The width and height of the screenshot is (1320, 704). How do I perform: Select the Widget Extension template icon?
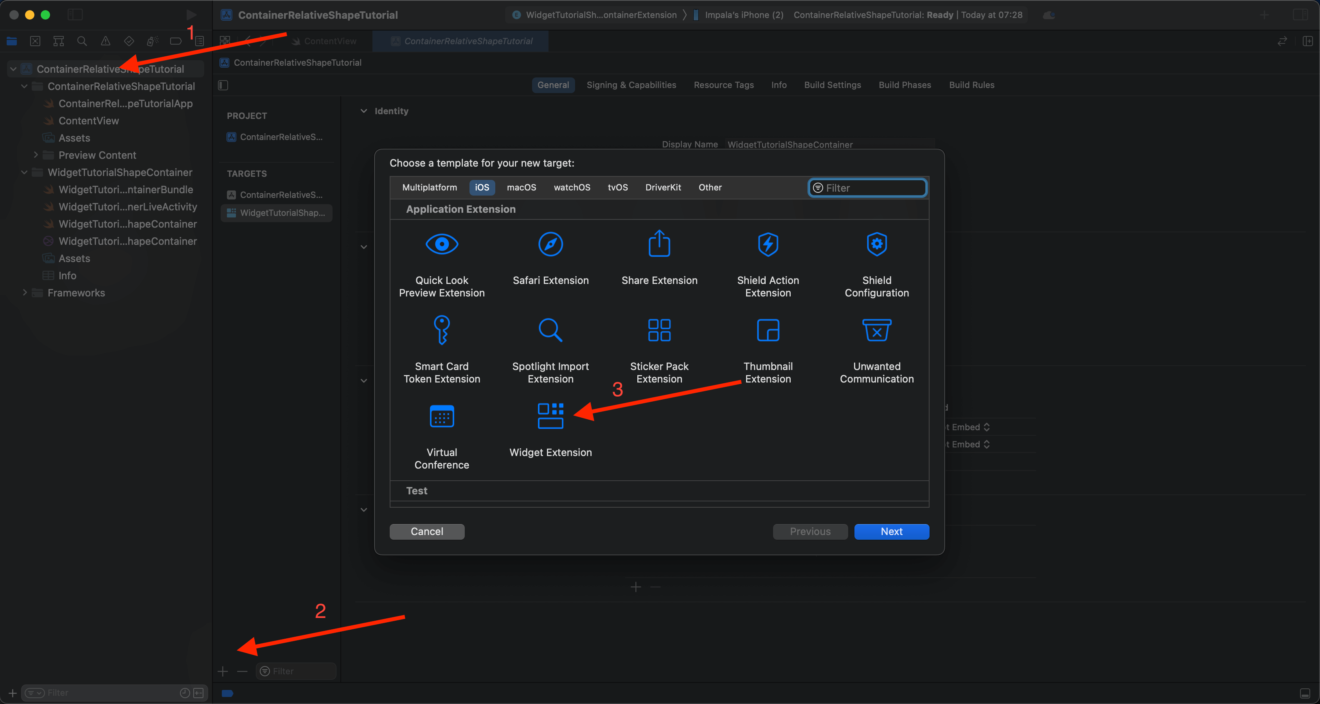tap(550, 416)
